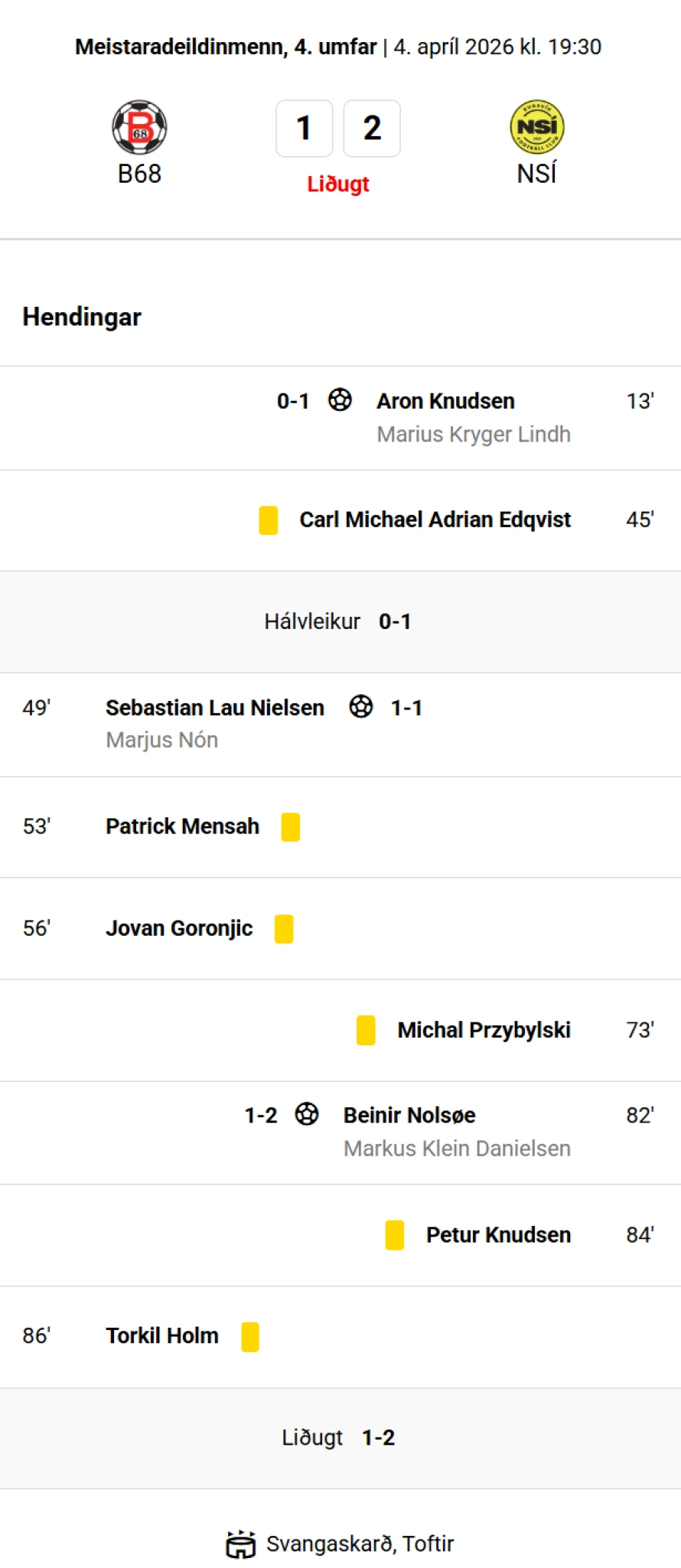The image size is (681, 1568).
Task: Click yellow card icon beside Michal Przybylski
Action: [366, 1030]
